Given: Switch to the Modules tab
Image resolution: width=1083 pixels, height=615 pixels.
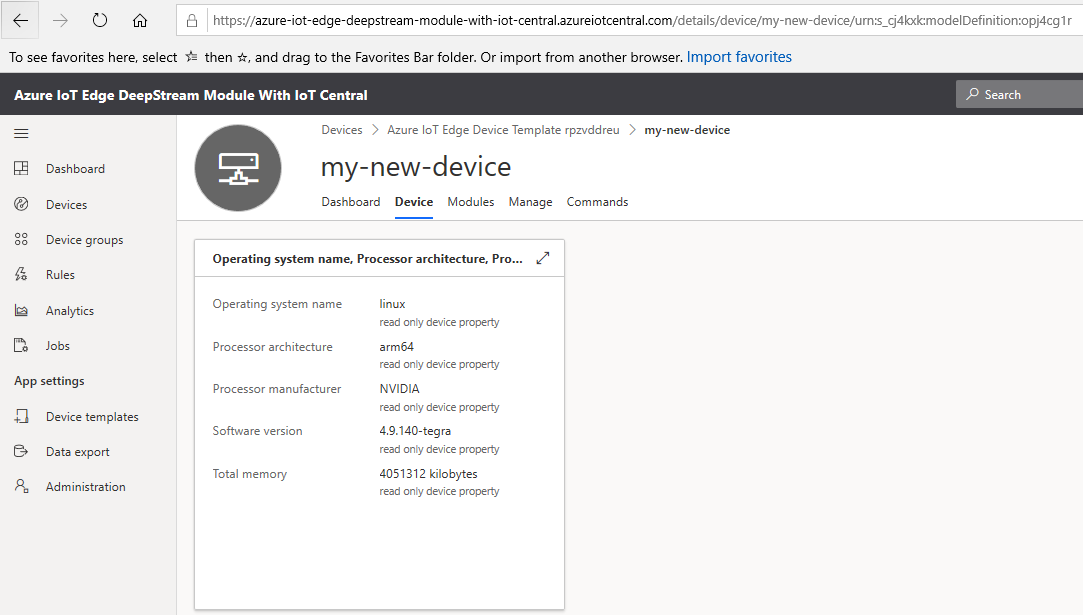Looking at the screenshot, I should point(470,202).
